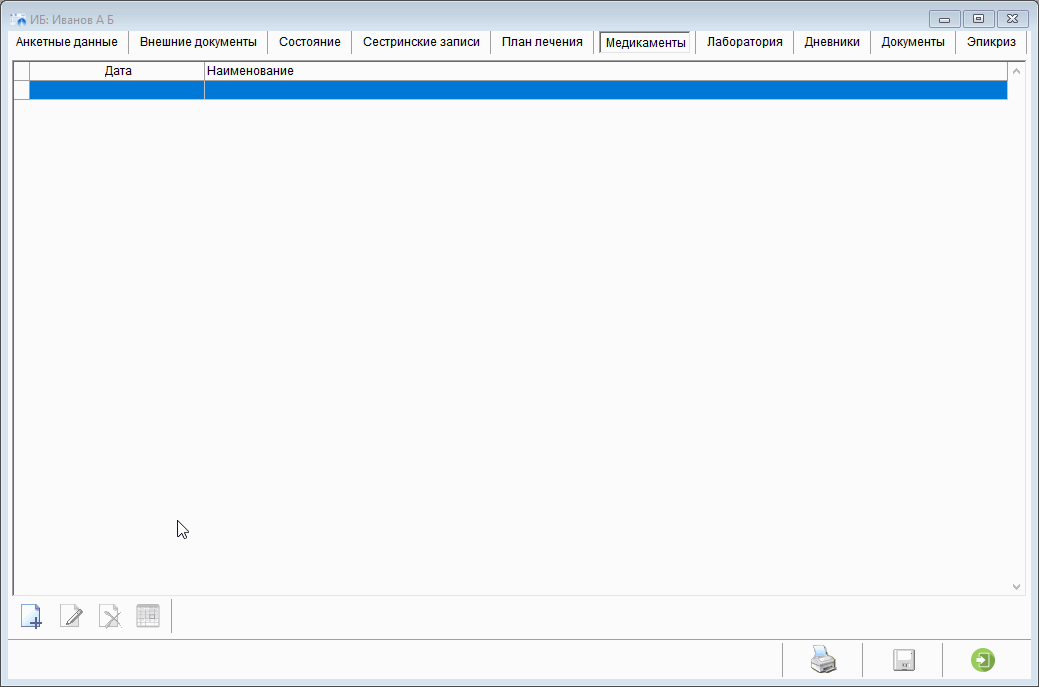Open the Сестринские записи tab

coord(421,42)
